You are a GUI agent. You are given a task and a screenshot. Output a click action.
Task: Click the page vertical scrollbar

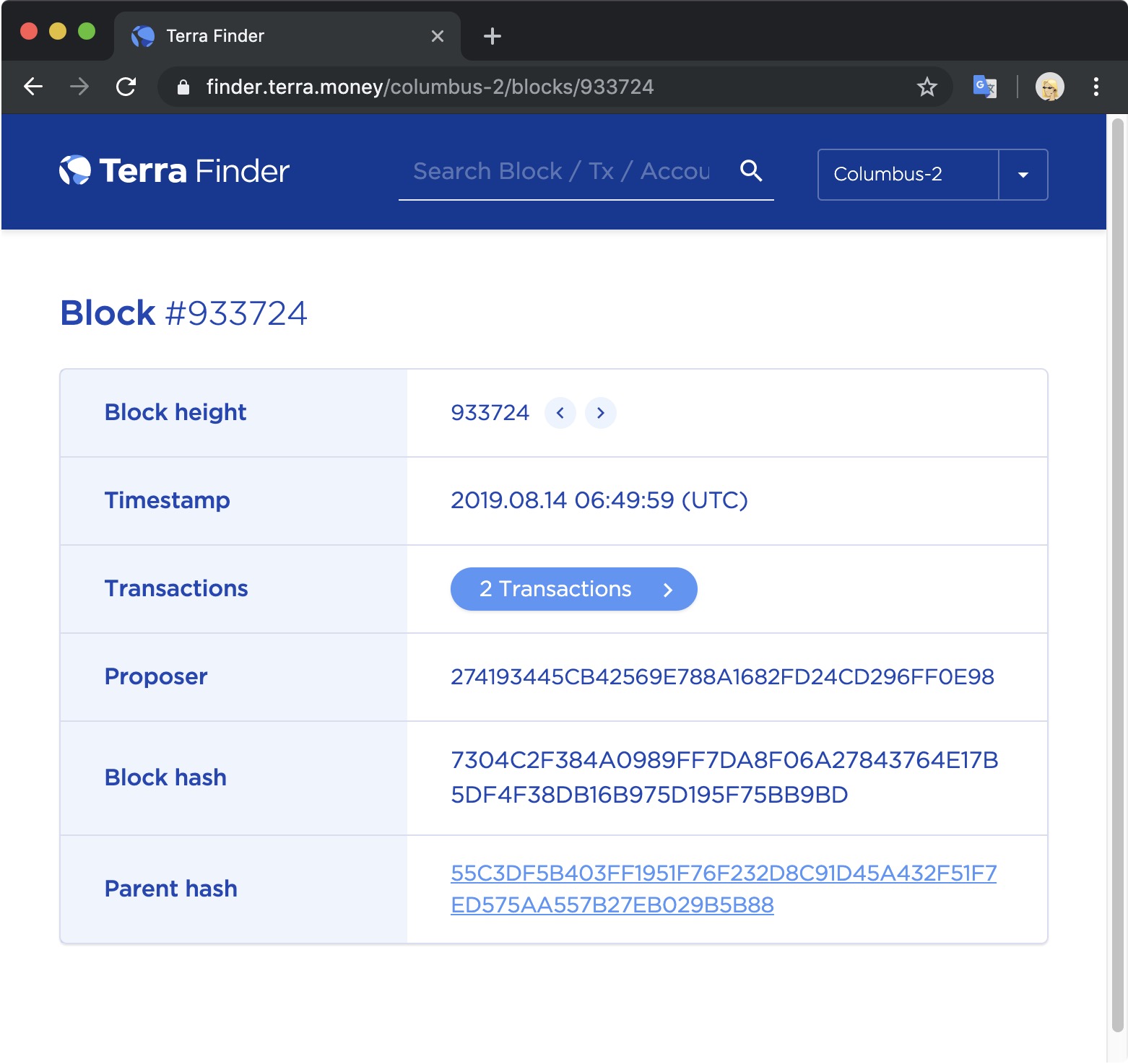pyautogui.click(x=1117, y=575)
